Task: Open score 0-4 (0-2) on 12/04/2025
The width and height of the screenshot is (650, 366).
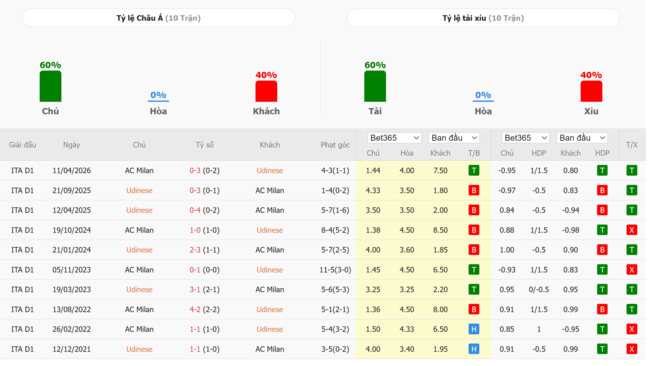Action: point(204,210)
